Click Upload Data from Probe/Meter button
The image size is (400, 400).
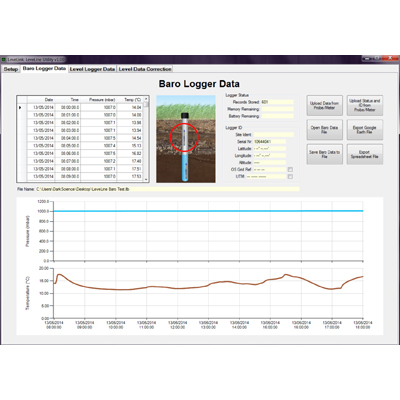point(324,105)
